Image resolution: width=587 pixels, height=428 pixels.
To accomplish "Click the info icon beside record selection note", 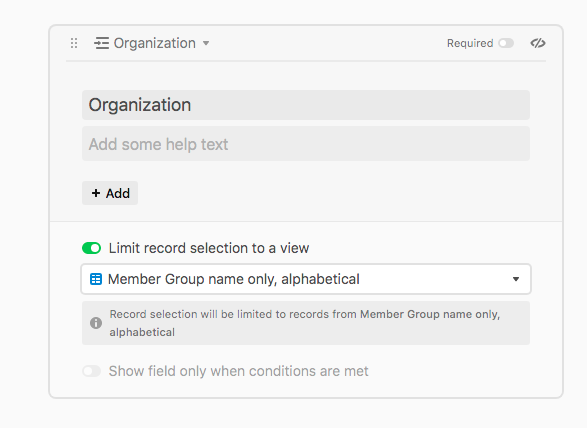I will tap(96, 323).
